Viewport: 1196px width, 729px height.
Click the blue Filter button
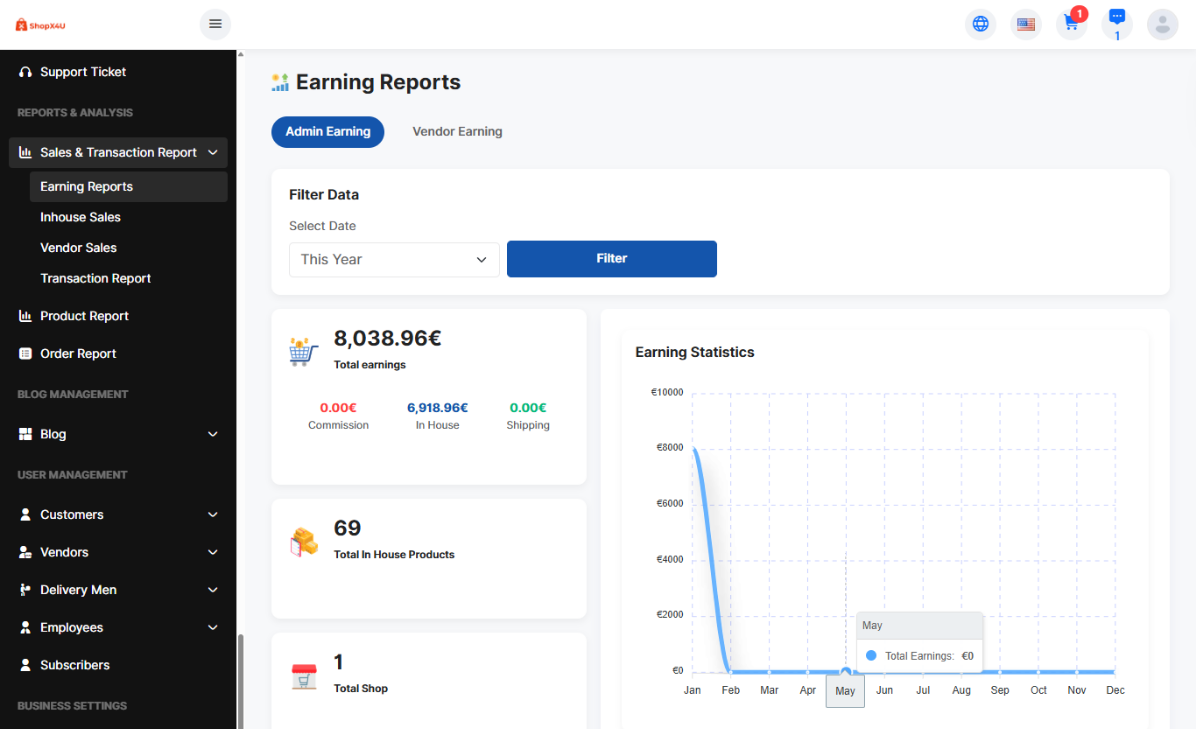click(x=611, y=258)
